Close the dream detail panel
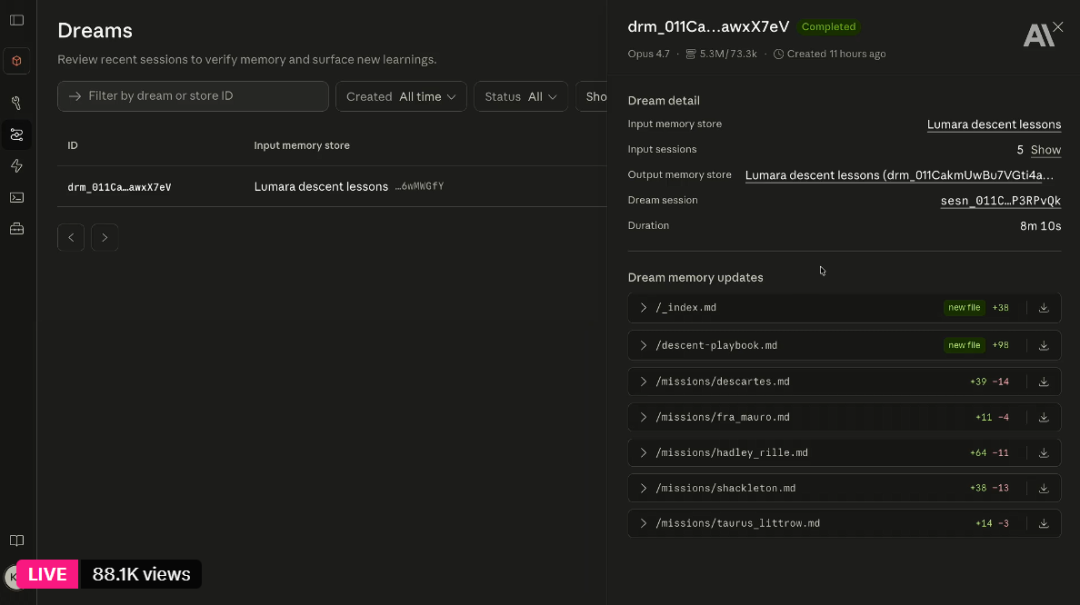 [x=1058, y=27]
